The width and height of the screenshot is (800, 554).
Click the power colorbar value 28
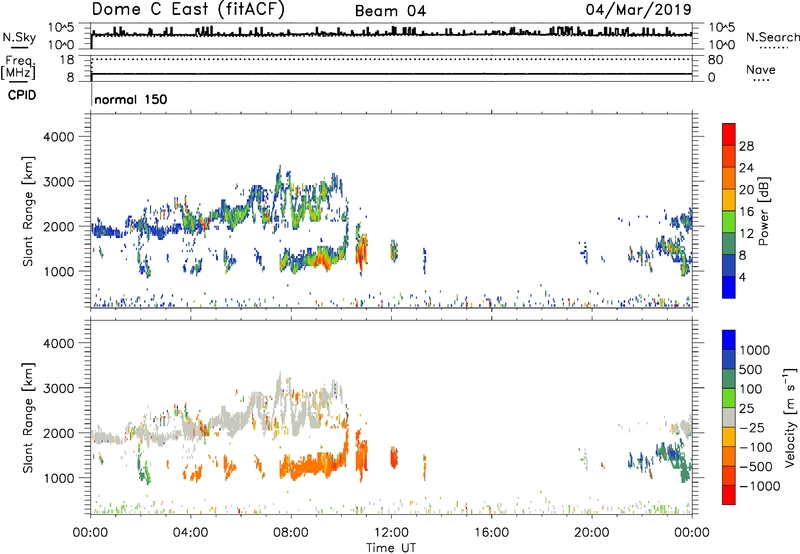pyautogui.click(x=746, y=146)
